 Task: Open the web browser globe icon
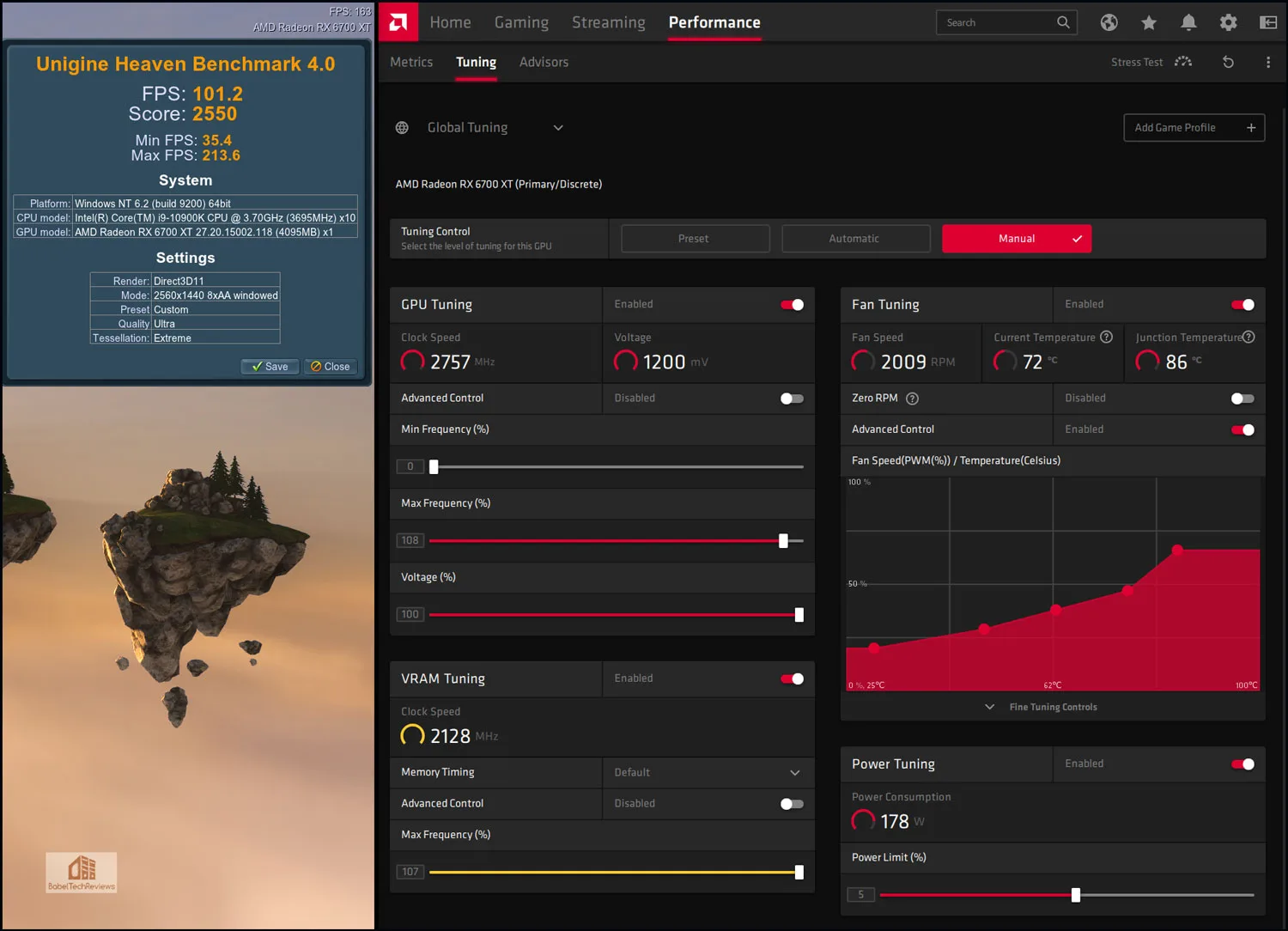click(x=1109, y=22)
